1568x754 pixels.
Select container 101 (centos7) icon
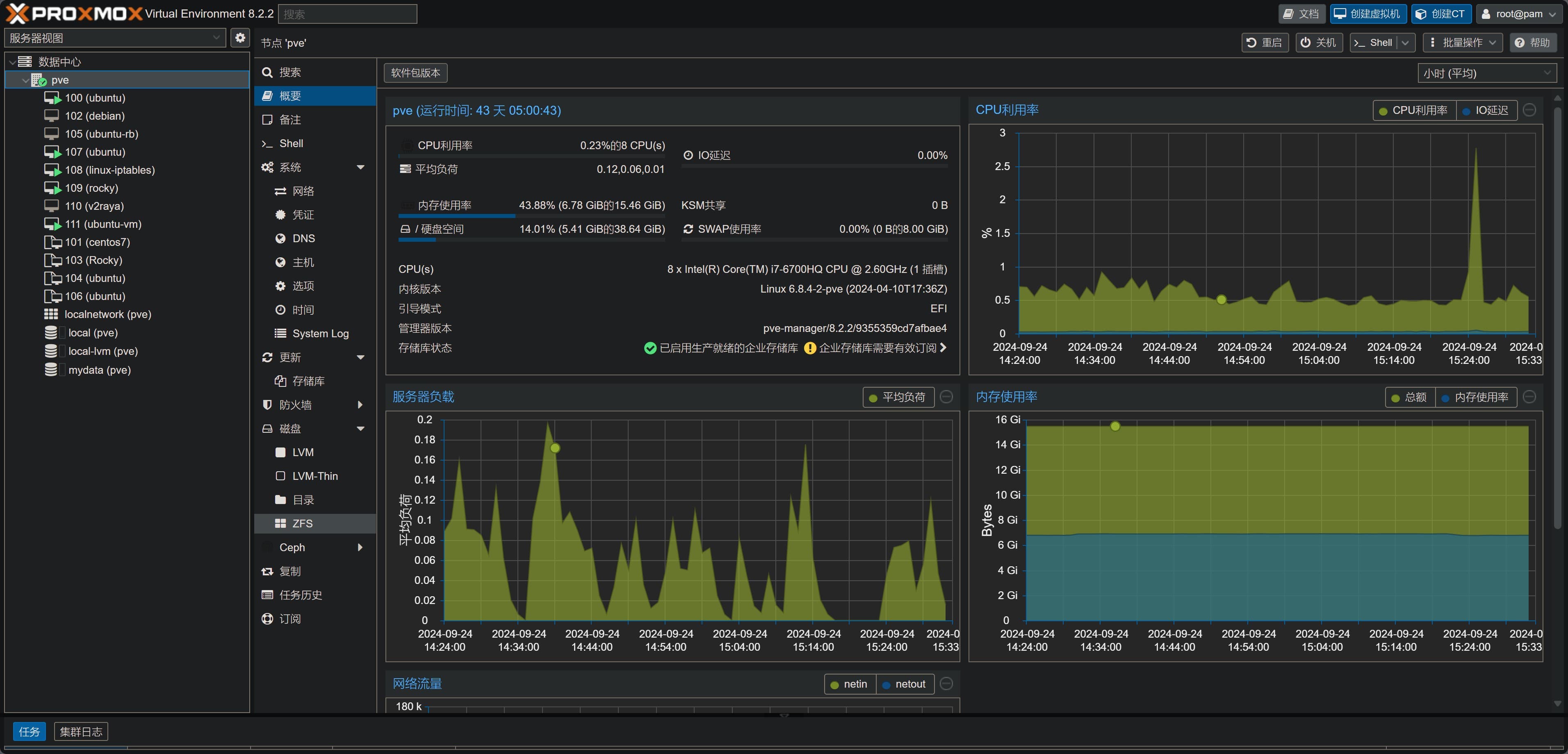click(x=52, y=242)
